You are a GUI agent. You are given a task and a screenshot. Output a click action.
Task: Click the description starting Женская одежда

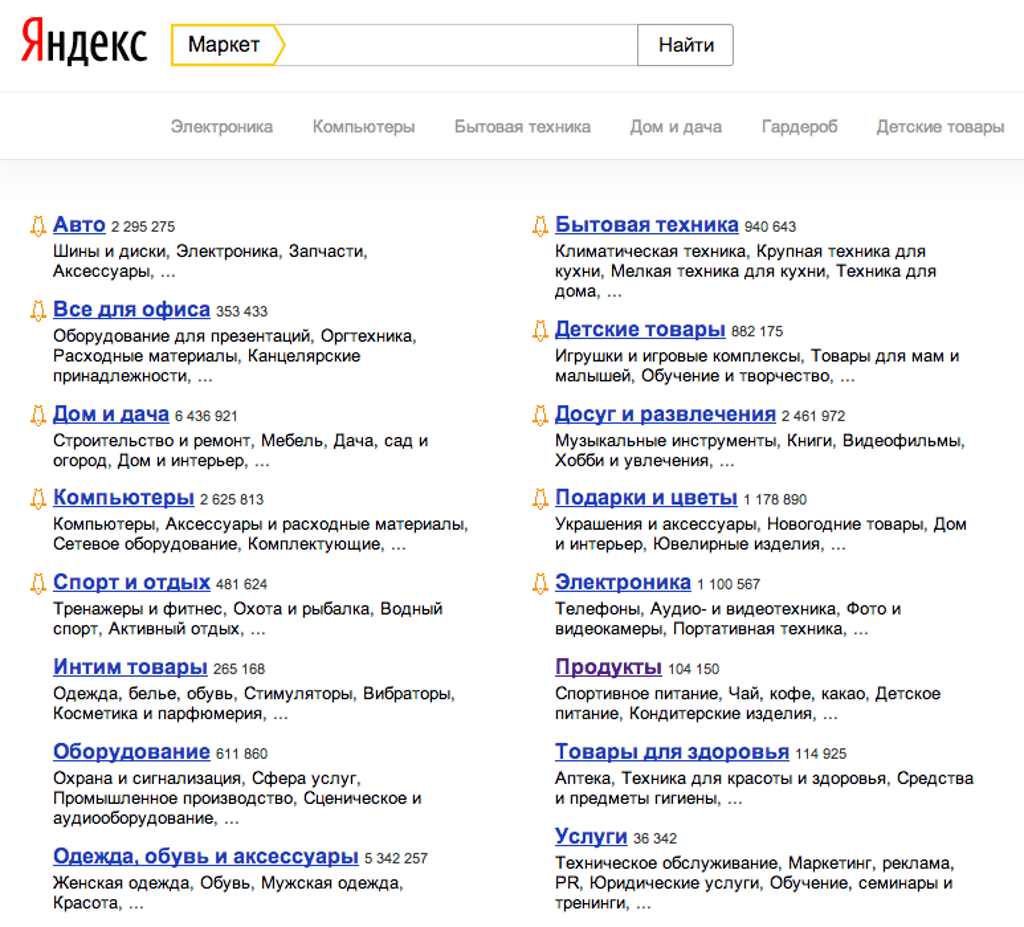(x=228, y=893)
